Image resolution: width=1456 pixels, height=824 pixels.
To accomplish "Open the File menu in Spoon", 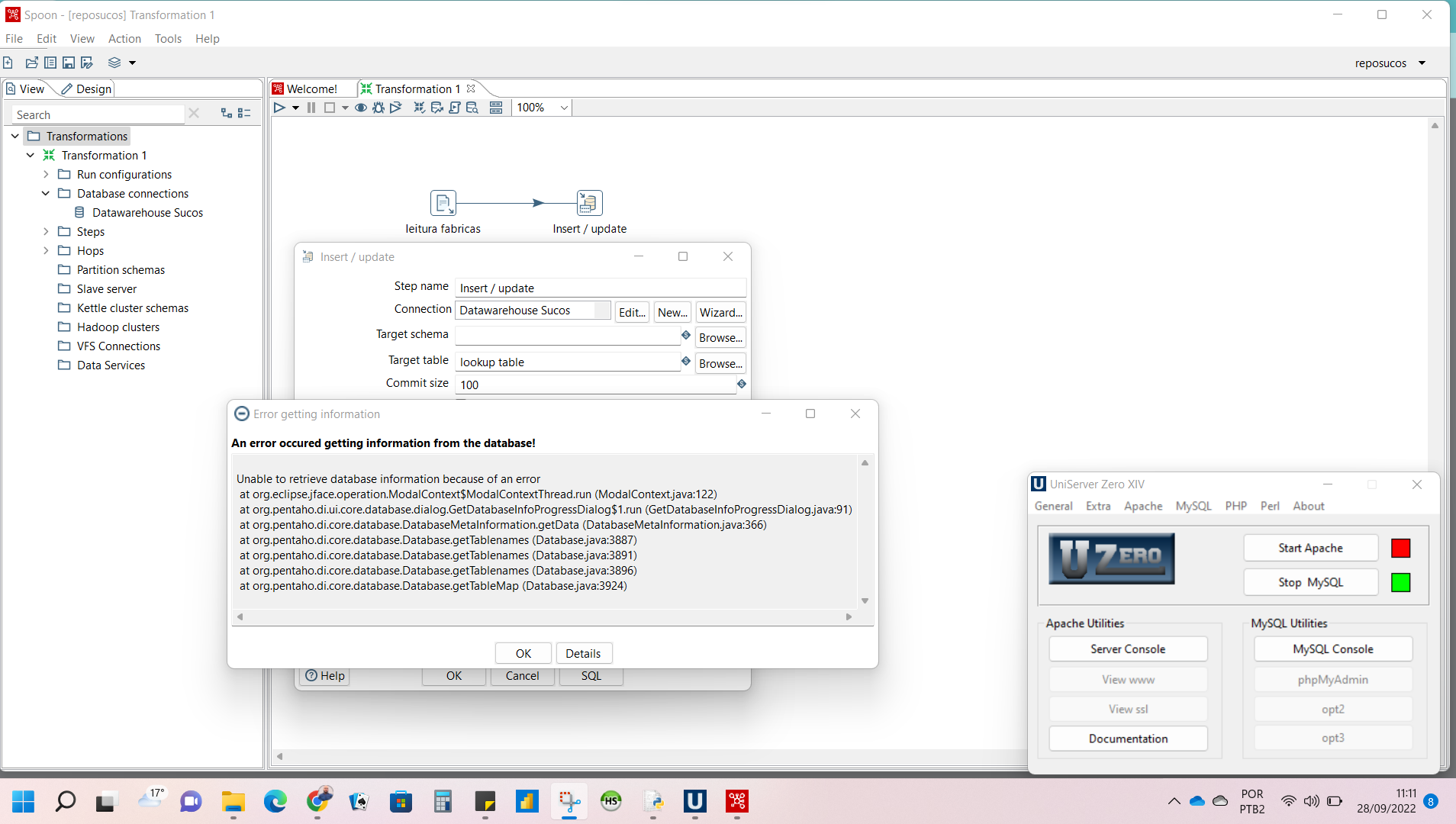I will [x=14, y=38].
